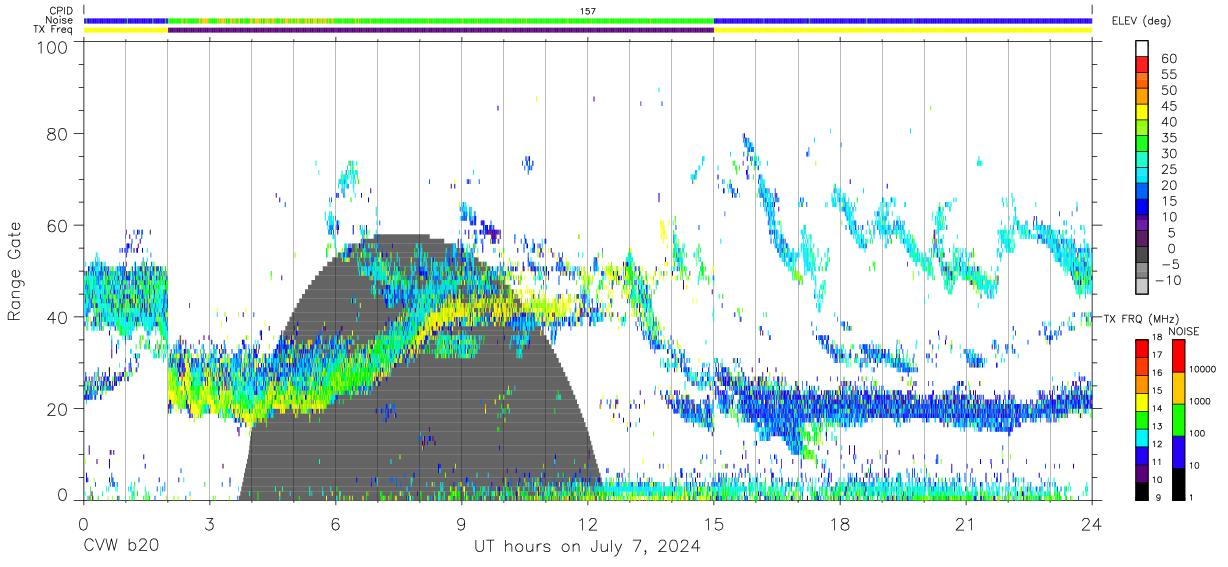Click the ELEV (deg) colorbar title
The image size is (1228, 567).
point(1141,21)
